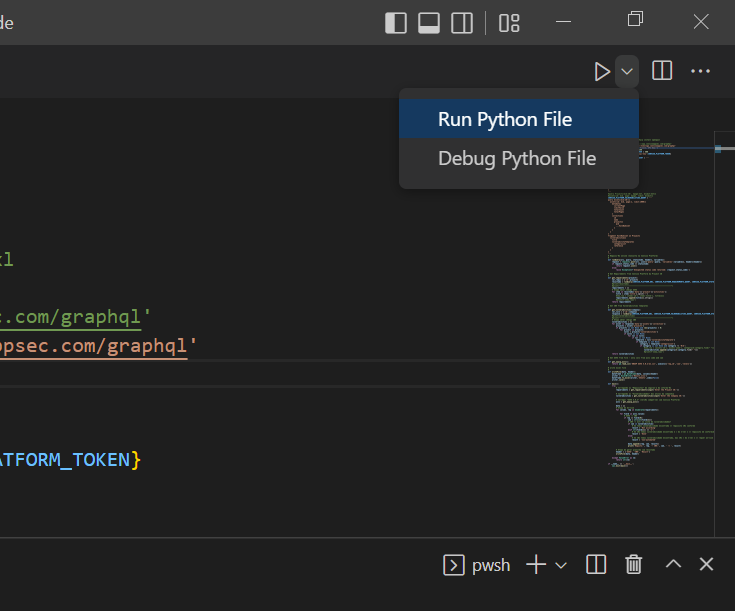735x611 pixels.
Task: Open the editor More Actions ellipsis
Action: [x=700, y=71]
